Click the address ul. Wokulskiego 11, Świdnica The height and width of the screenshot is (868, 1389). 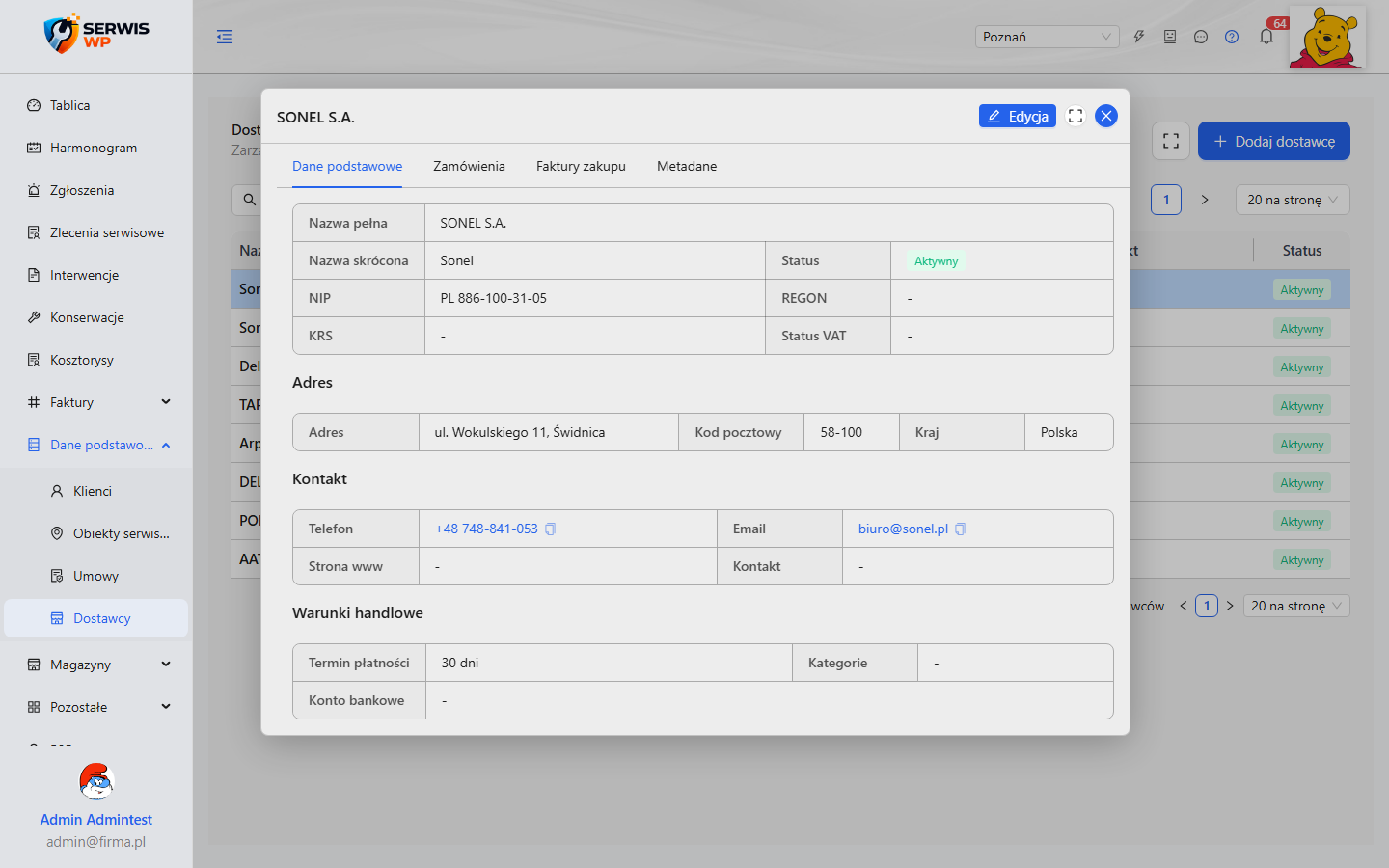pyautogui.click(x=520, y=432)
